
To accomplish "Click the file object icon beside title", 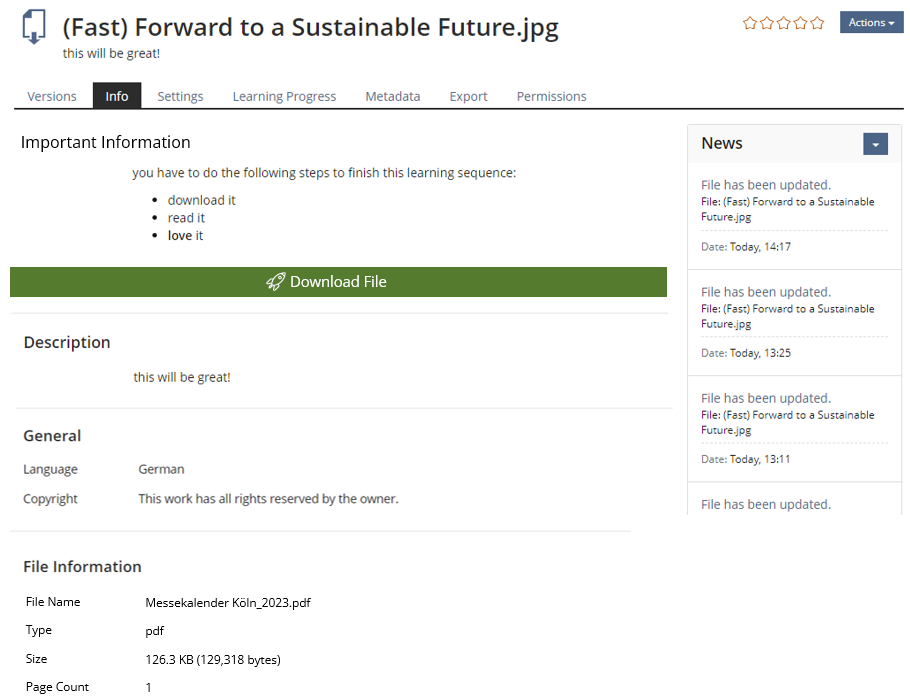I will pos(34,28).
